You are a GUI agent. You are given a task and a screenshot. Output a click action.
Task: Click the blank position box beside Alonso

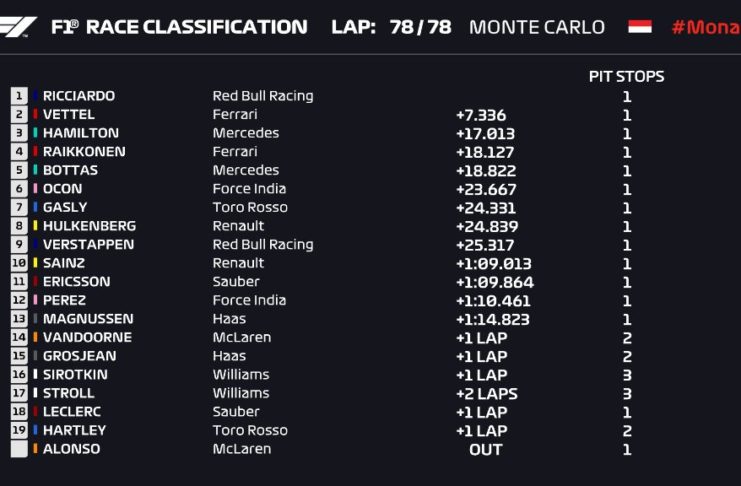point(19,449)
